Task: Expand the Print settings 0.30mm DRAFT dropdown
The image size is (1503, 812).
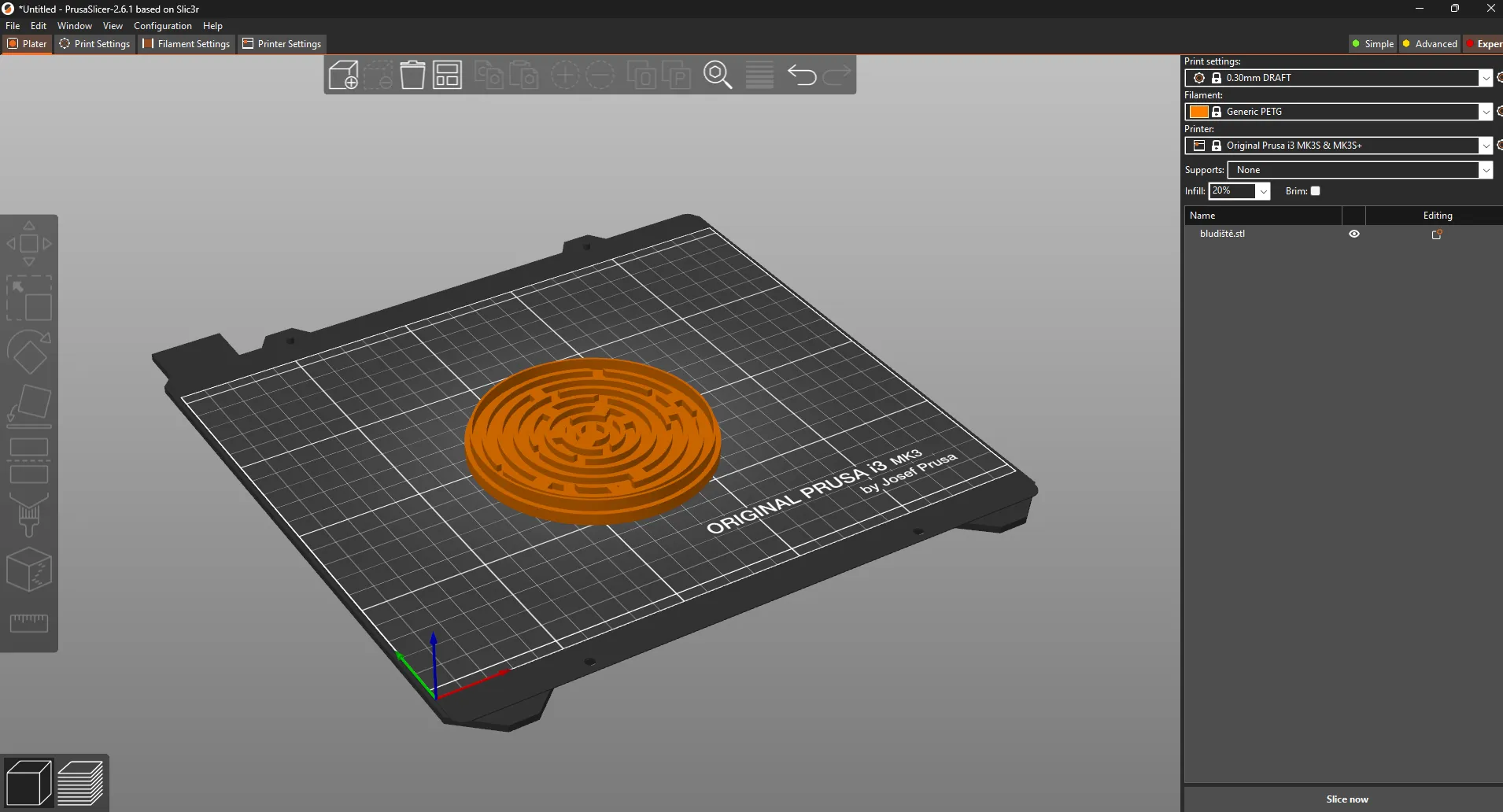Action: [1485, 78]
